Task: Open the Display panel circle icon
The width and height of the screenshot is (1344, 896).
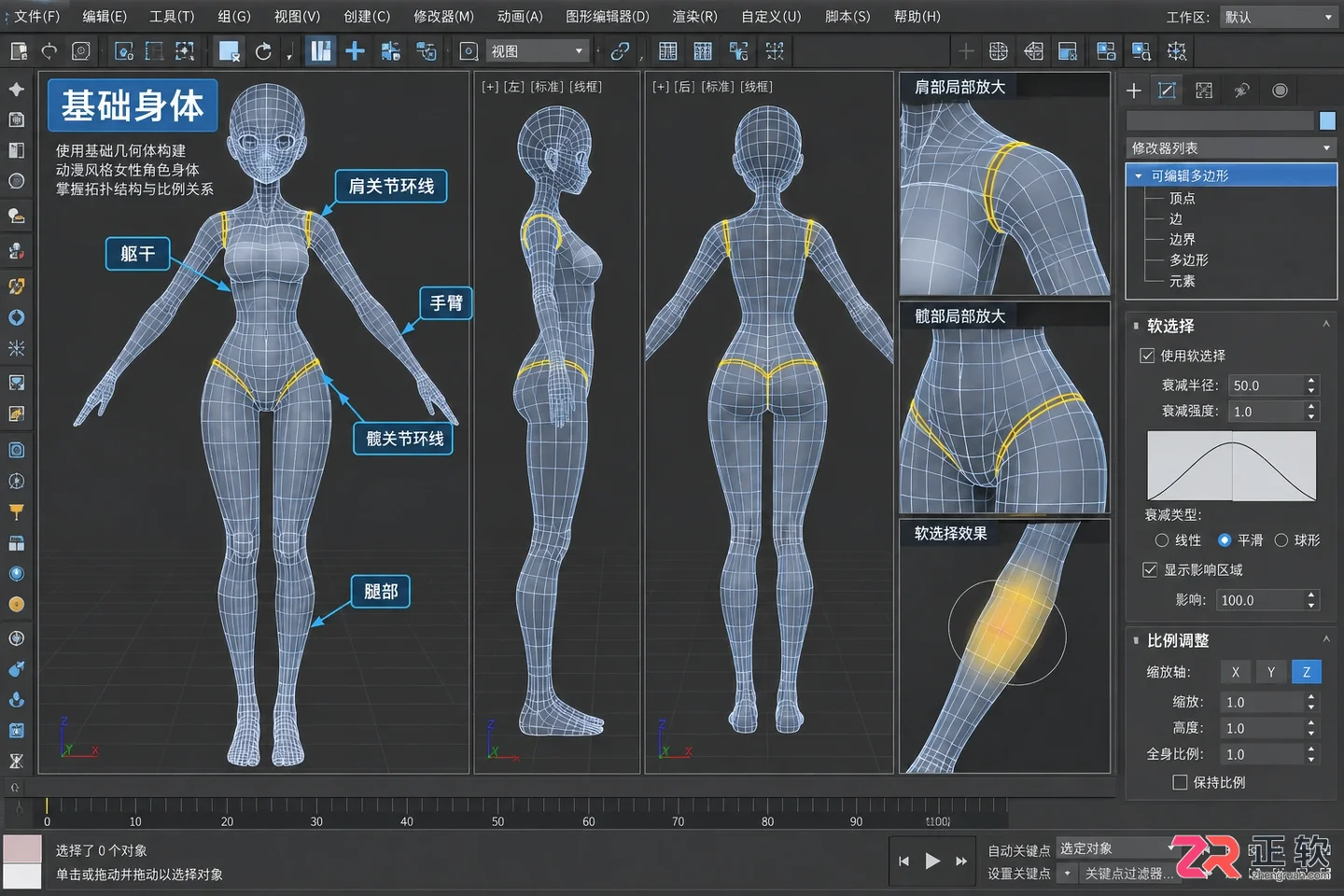Action: 1280,91
